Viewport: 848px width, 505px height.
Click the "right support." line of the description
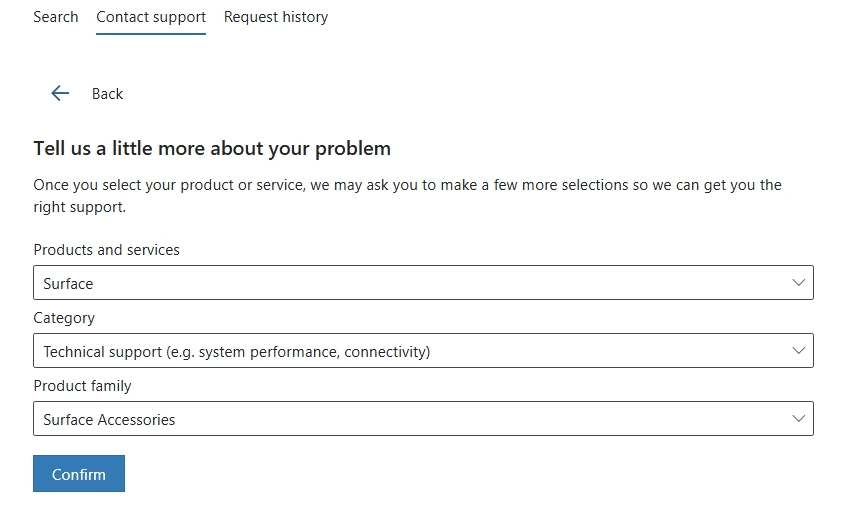click(x=80, y=208)
